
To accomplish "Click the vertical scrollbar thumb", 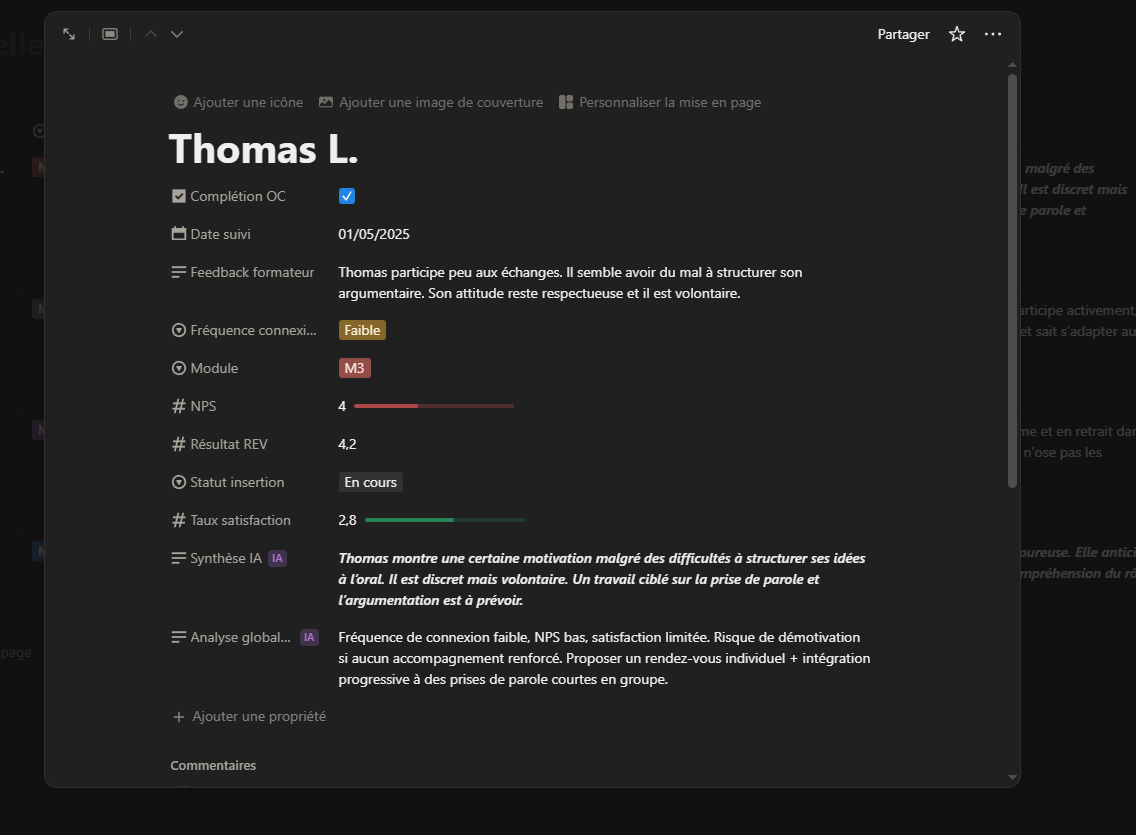I will point(1012,280).
